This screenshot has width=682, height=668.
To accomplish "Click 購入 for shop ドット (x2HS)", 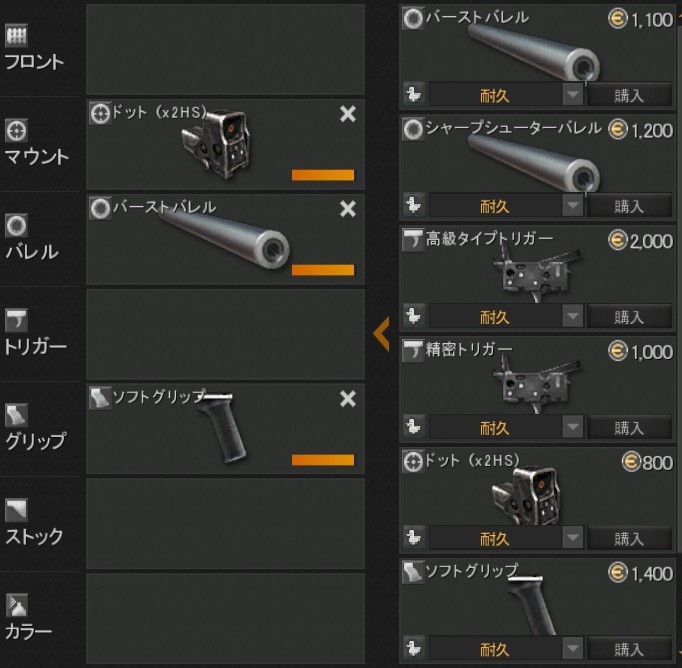I will click(629, 538).
